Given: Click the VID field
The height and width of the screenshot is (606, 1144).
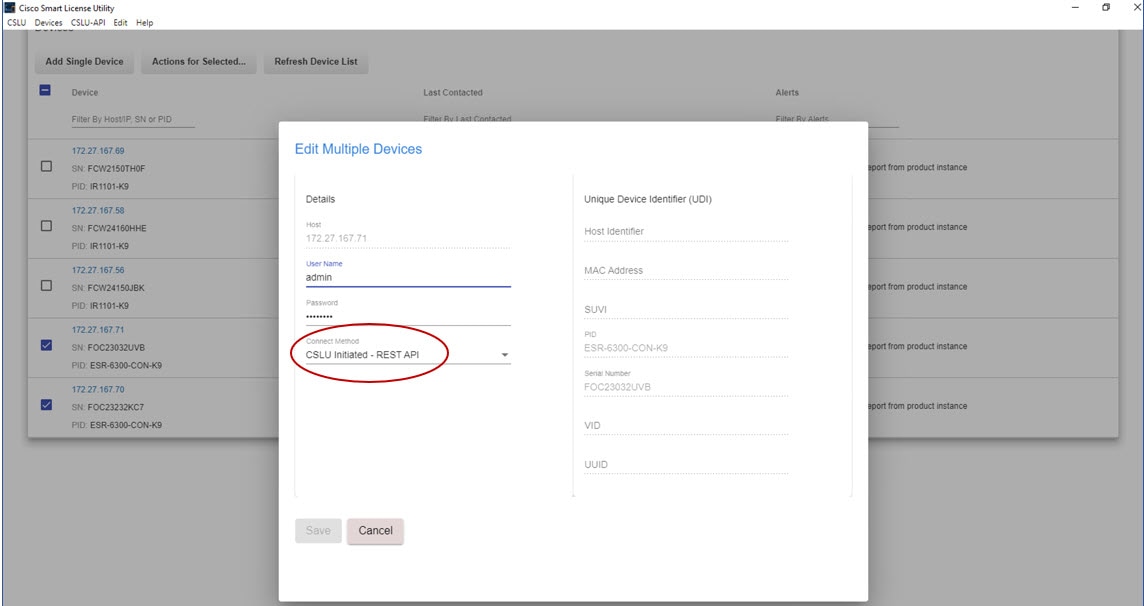Looking at the screenshot, I should pyautogui.click(x=686, y=426).
